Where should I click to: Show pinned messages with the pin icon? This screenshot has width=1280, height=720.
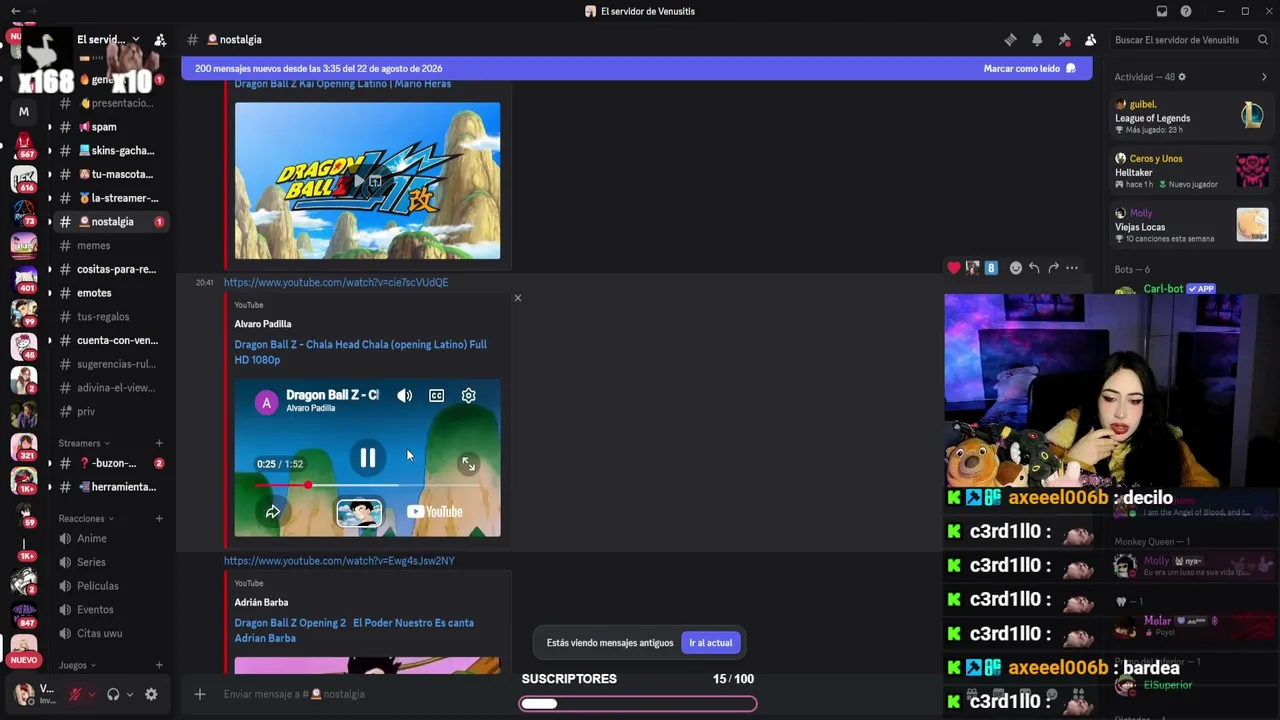pyautogui.click(x=1064, y=40)
